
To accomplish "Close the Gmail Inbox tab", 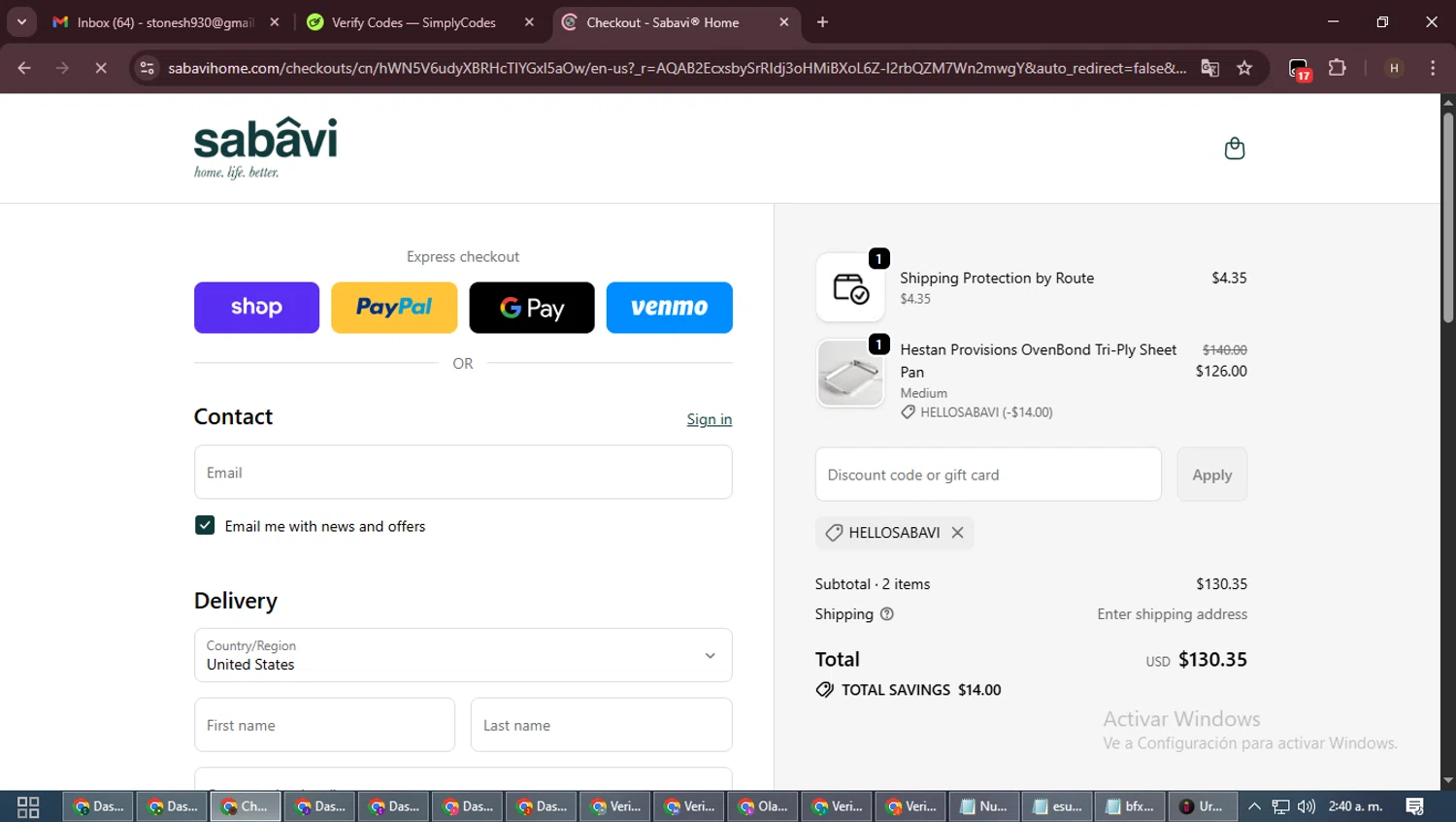I will 275,22.
